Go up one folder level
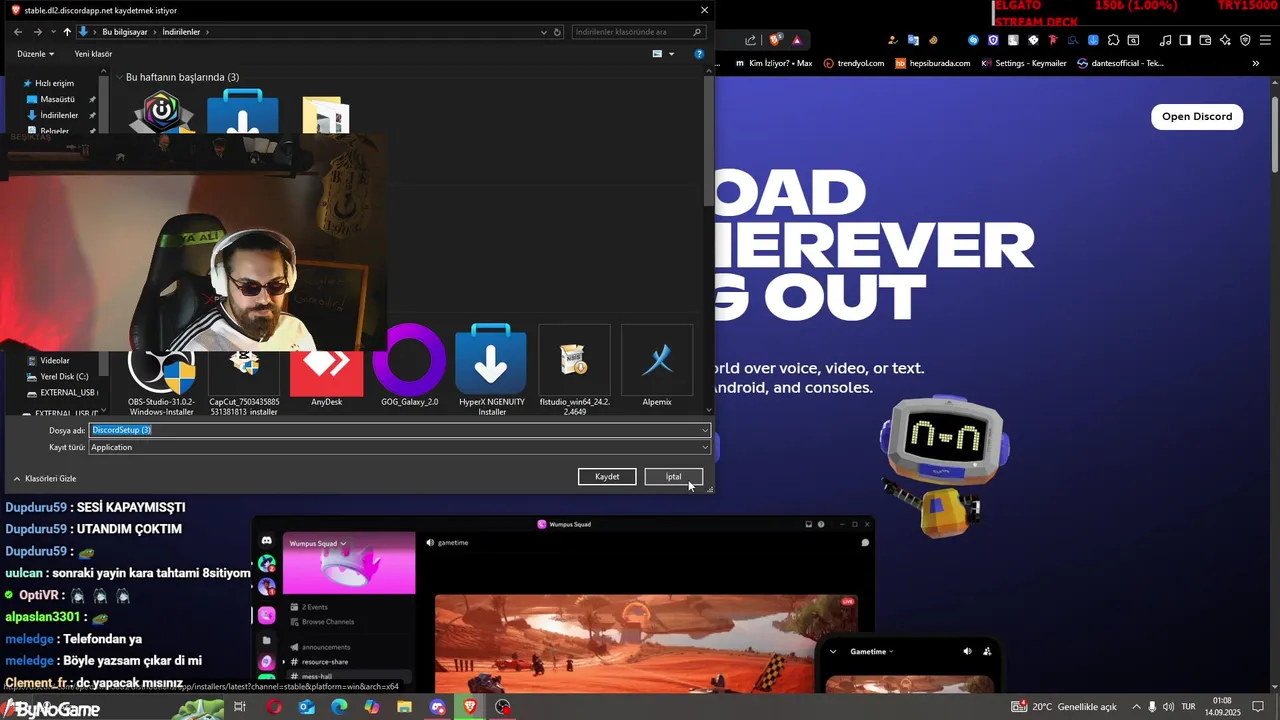This screenshot has width=1280, height=720. [67, 32]
